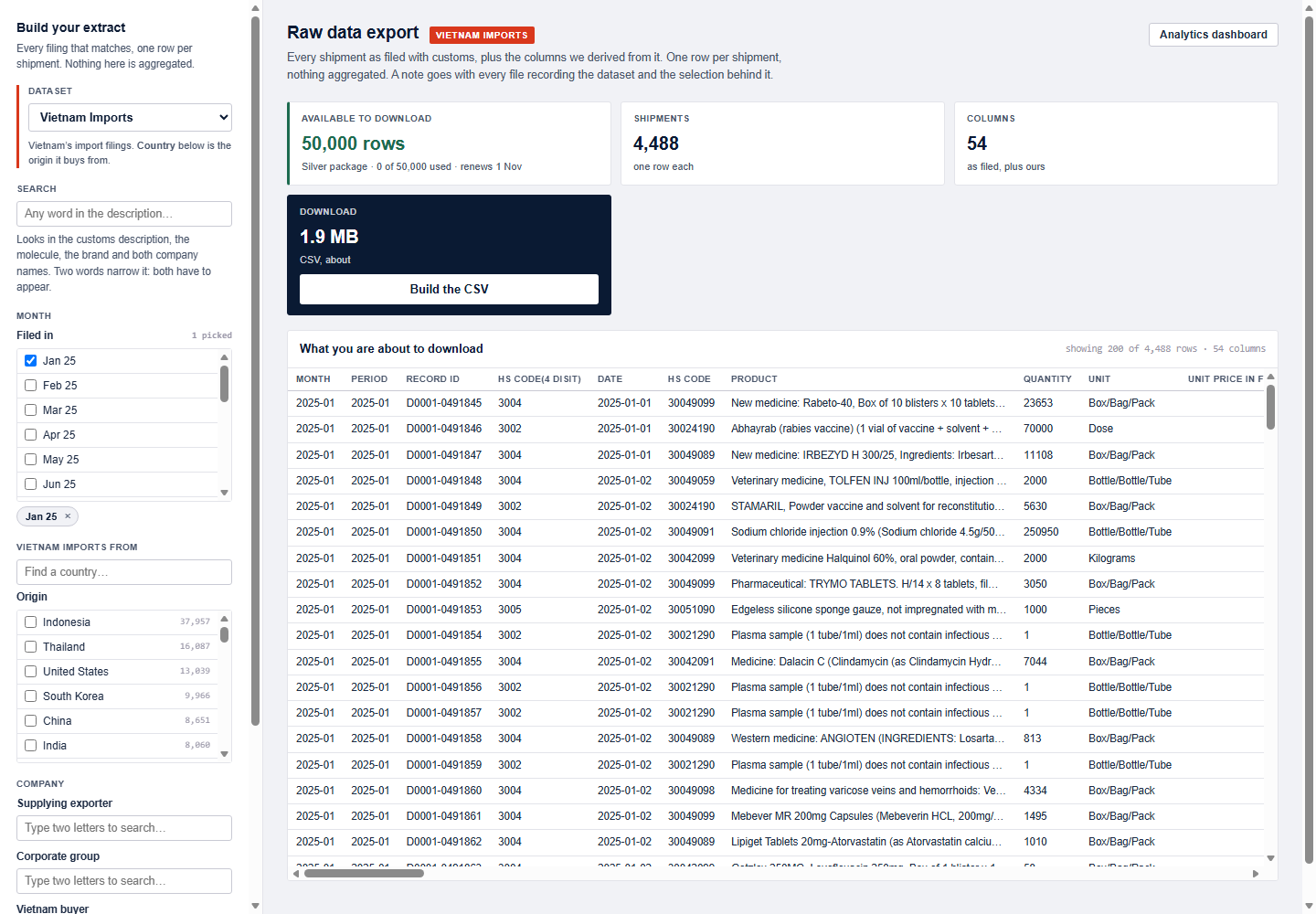The height and width of the screenshot is (914, 1316).
Task: Click the DATE column header
Action: (610, 378)
